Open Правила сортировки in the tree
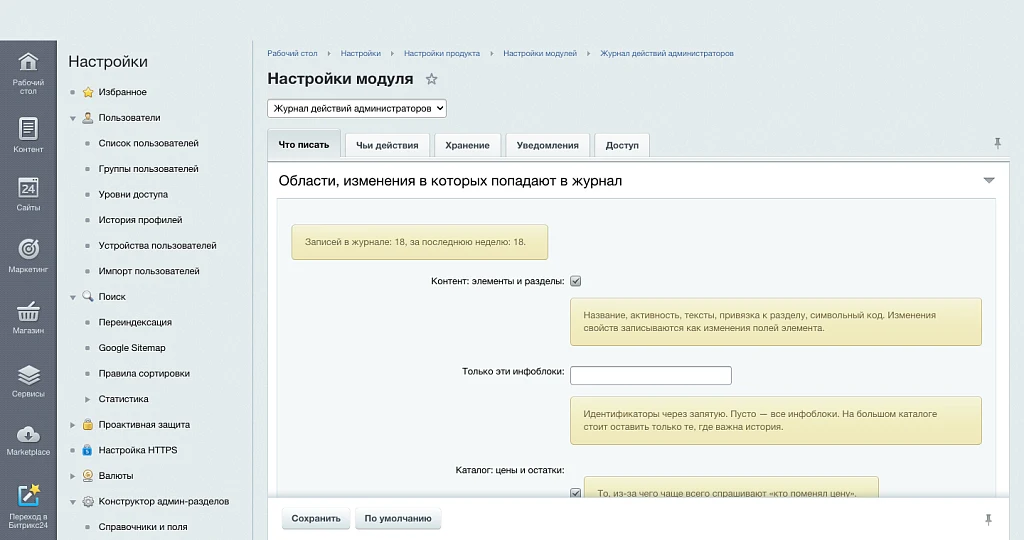 (x=144, y=373)
